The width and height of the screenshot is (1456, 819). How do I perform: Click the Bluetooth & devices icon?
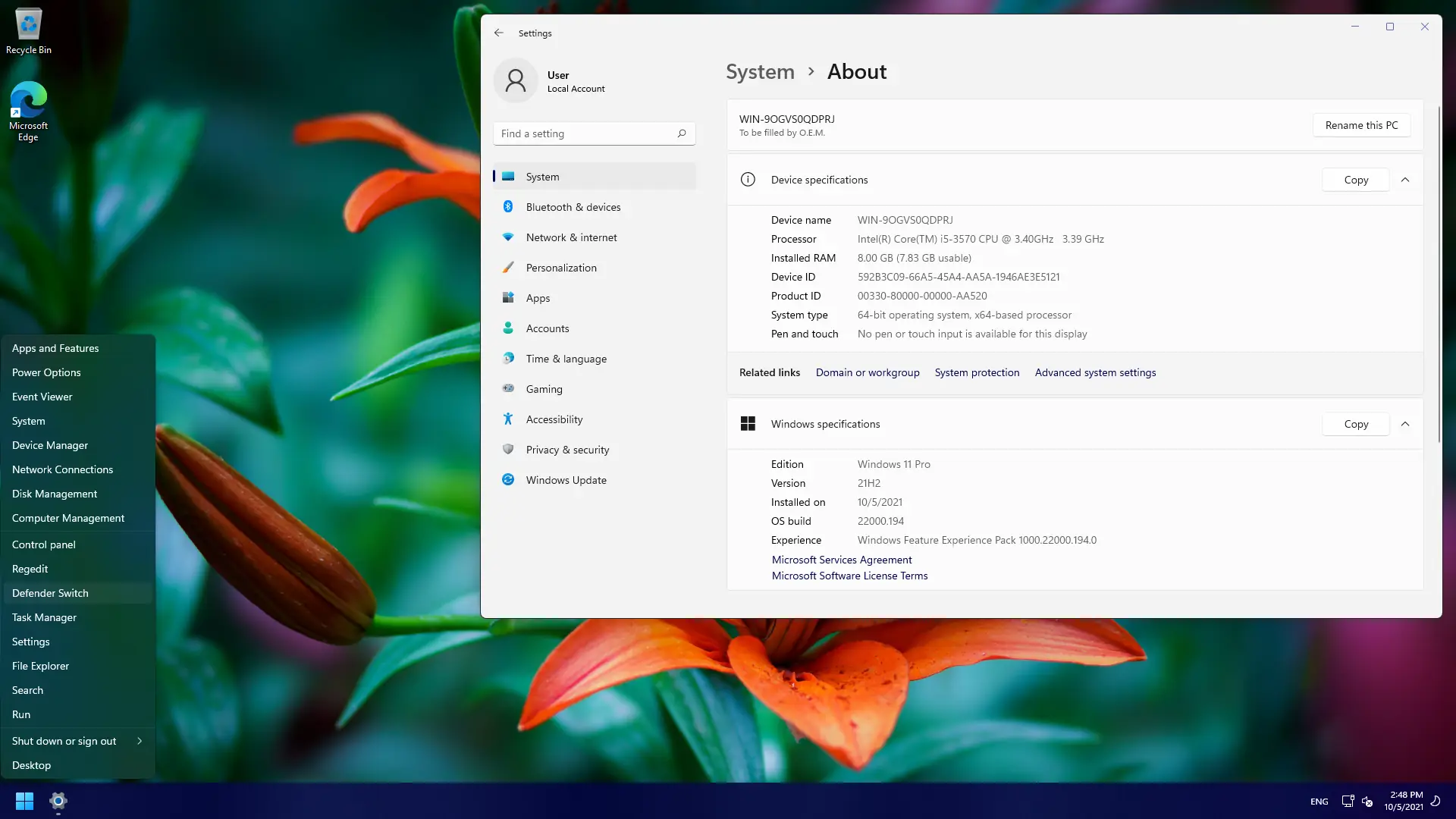click(508, 206)
